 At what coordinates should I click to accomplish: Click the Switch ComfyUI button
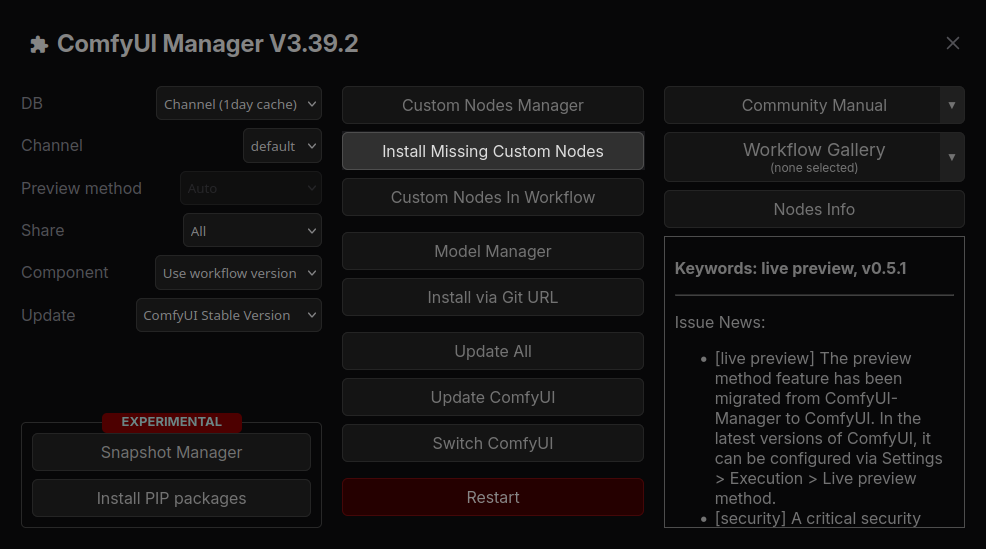pyautogui.click(x=493, y=443)
